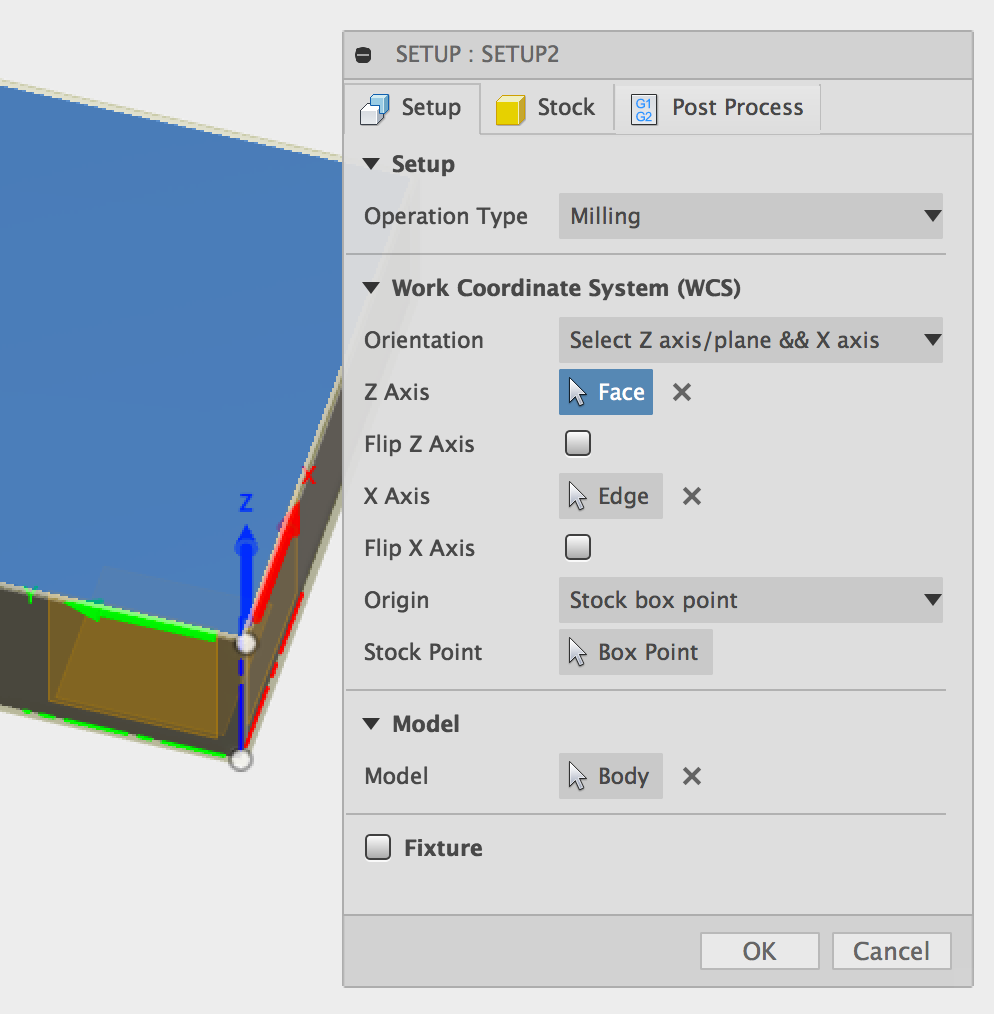The height and width of the screenshot is (1014, 994).
Task: Clear the X Axis Edge selection
Action: click(x=691, y=496)
